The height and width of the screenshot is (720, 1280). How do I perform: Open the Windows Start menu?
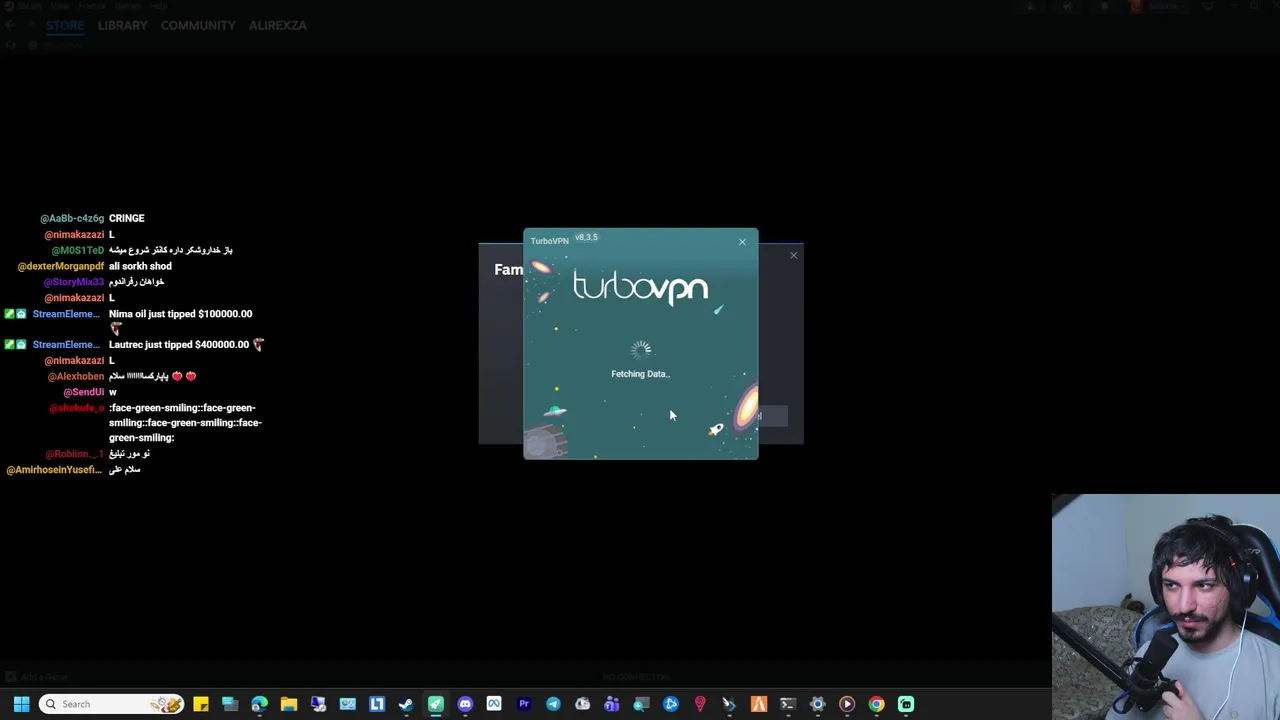tap(21, 704)
